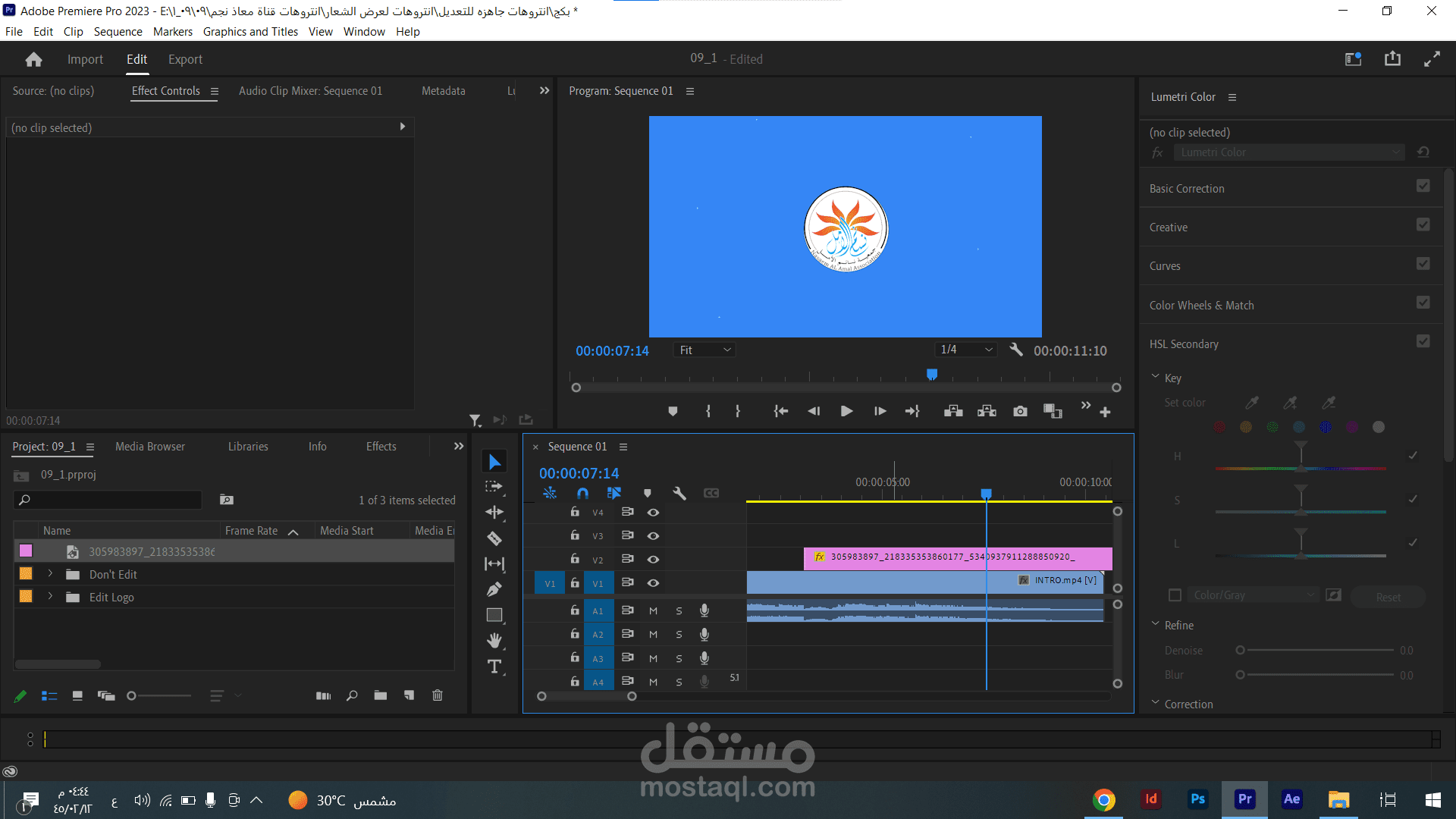1456x819 pixels.
Task: Click Add Marker in timeline header
Action: click(x=648, y=493)
